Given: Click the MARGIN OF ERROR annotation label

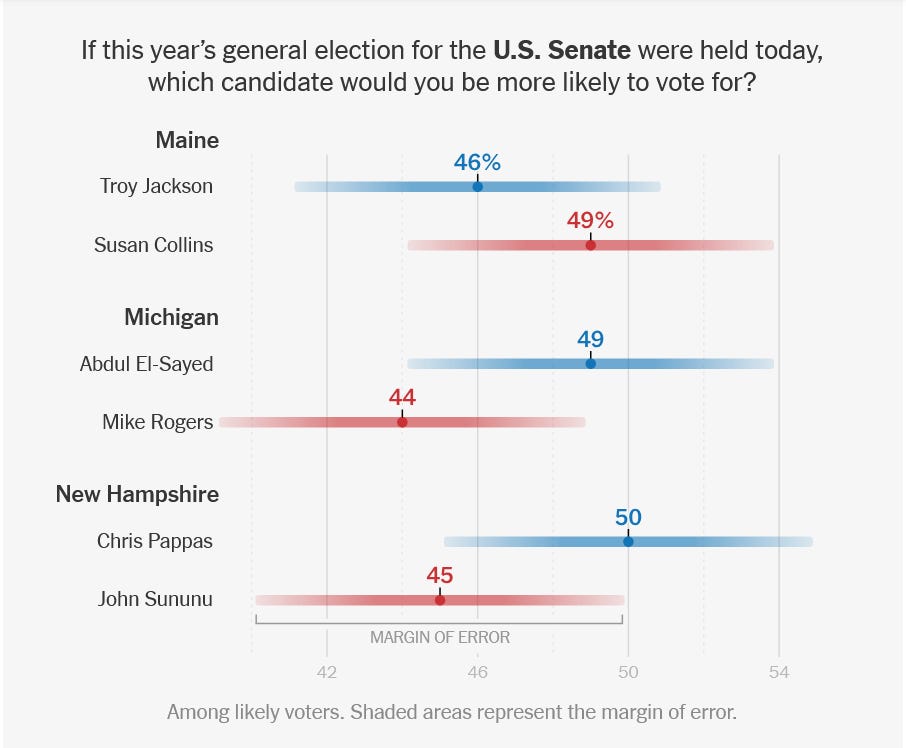Looking at the screenshot, I should coord(440,637).
